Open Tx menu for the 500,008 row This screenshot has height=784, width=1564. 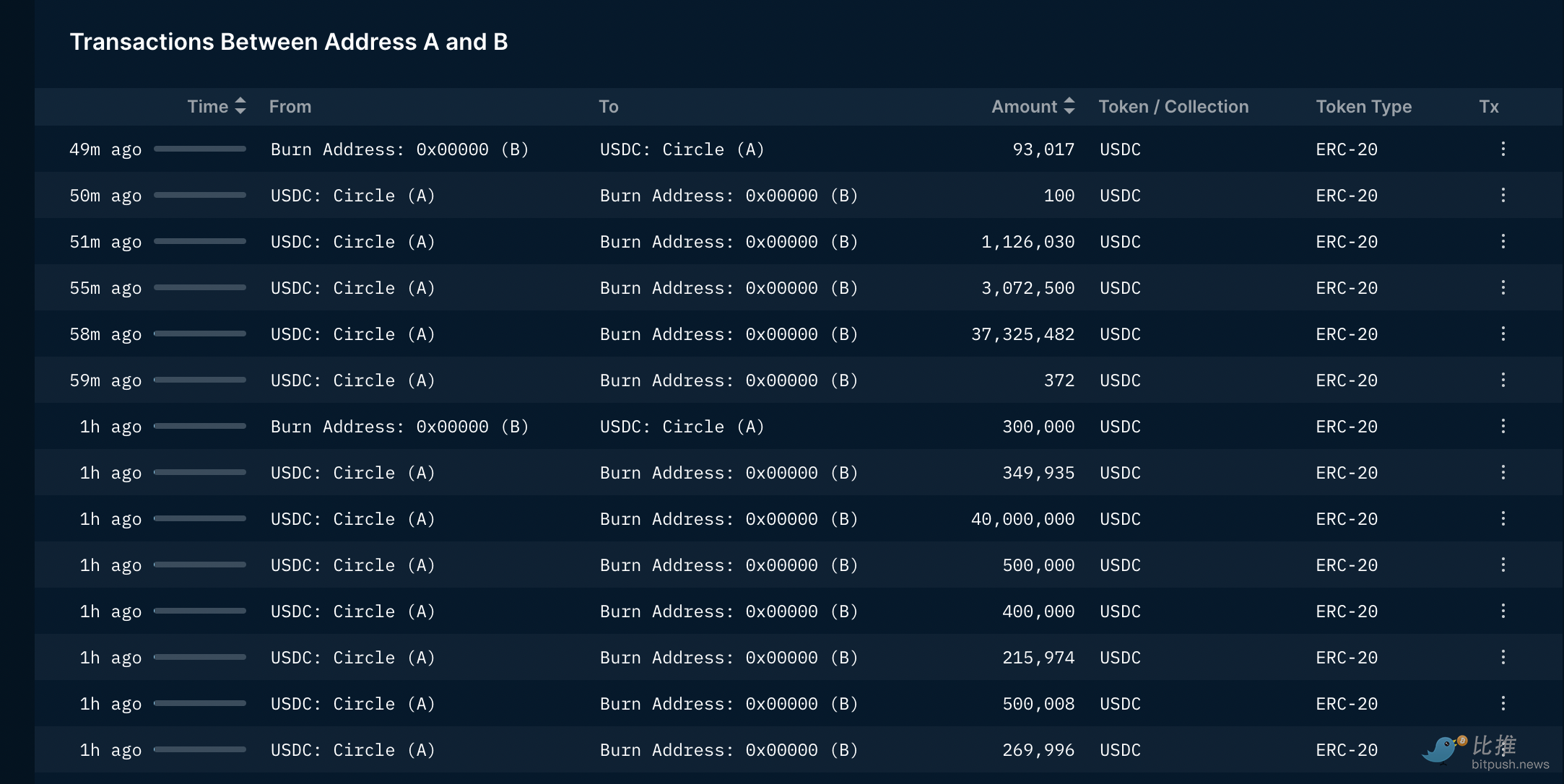1503,703
